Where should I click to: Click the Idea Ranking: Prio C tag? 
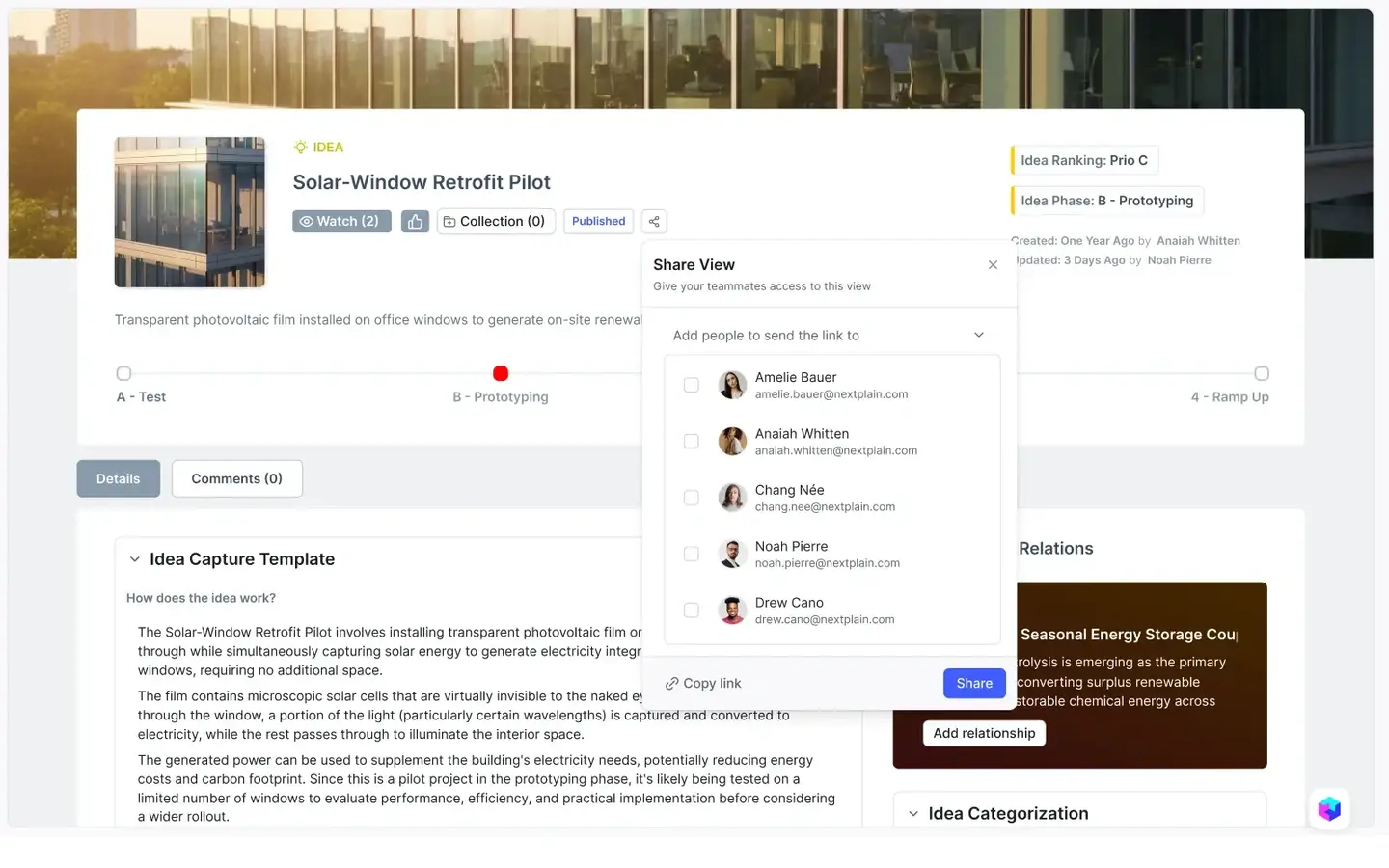coord(1084,160)
